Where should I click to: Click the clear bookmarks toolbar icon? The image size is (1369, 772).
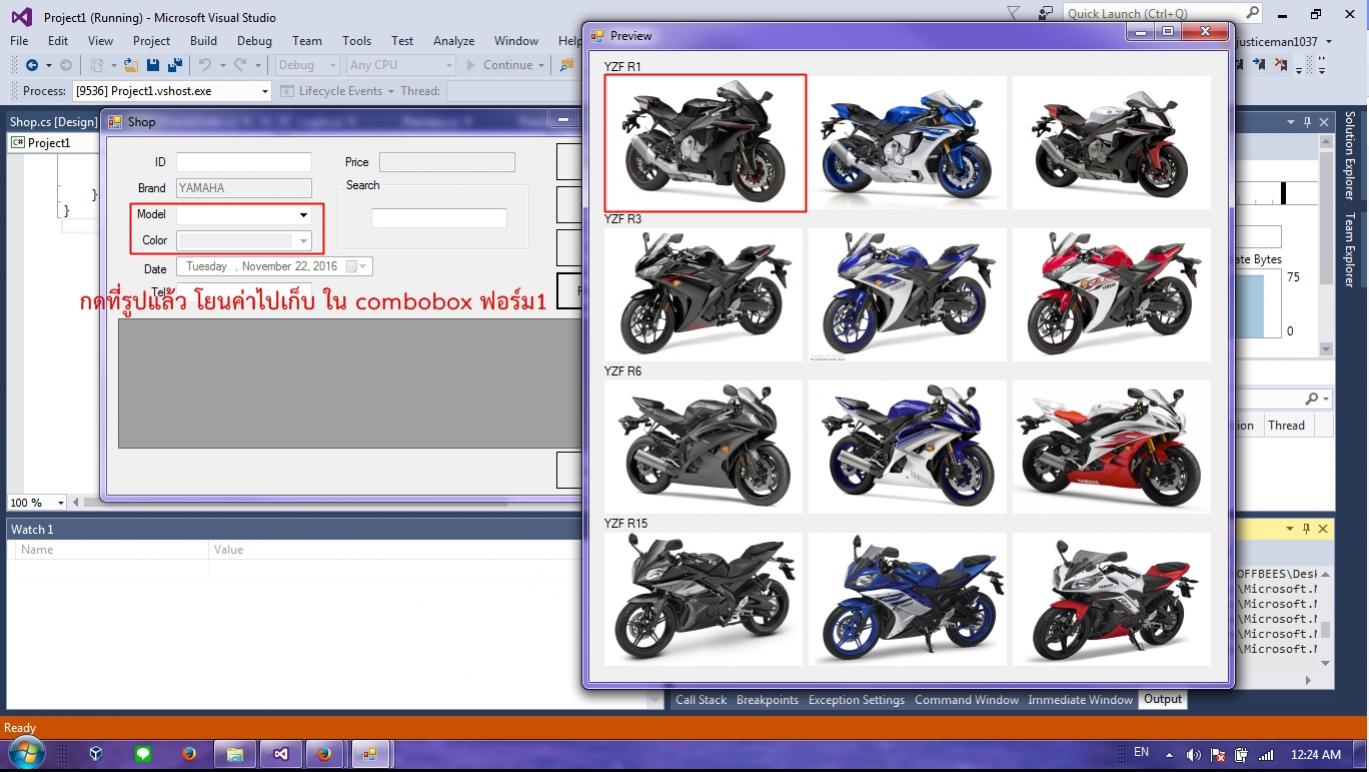click(1281, 65)
